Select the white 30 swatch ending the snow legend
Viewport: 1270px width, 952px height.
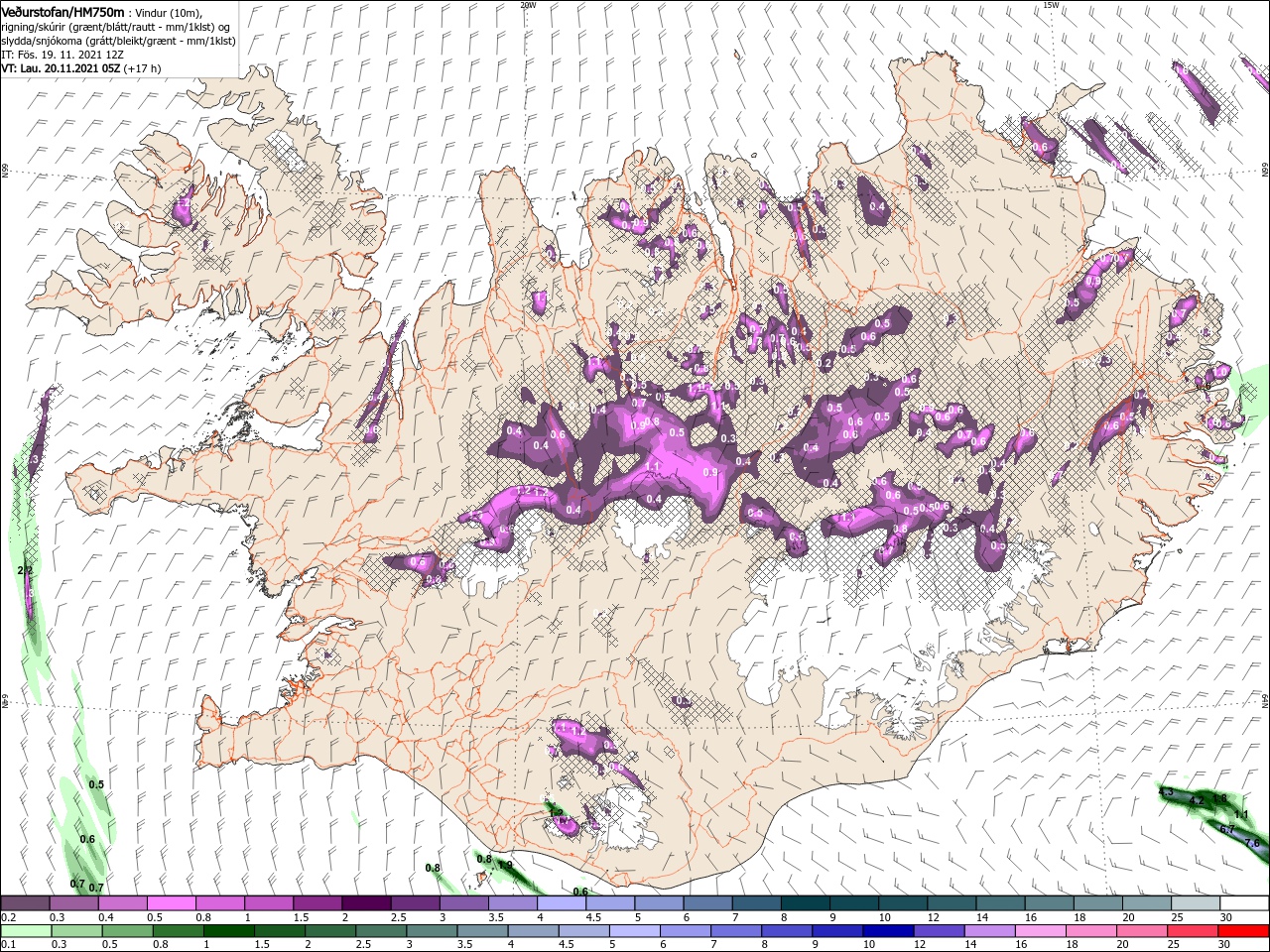coord(1243,903)
